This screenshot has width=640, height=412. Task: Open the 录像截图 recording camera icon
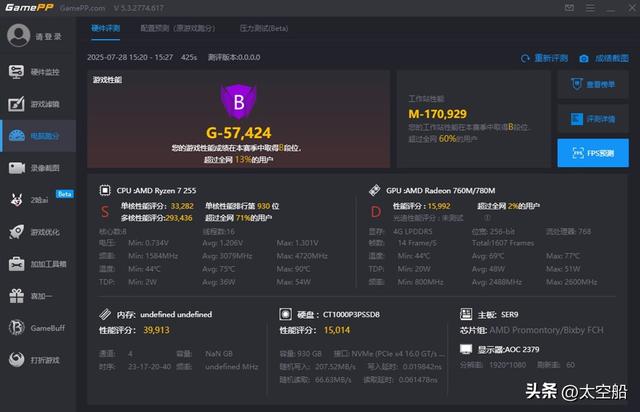pos(17,168)
